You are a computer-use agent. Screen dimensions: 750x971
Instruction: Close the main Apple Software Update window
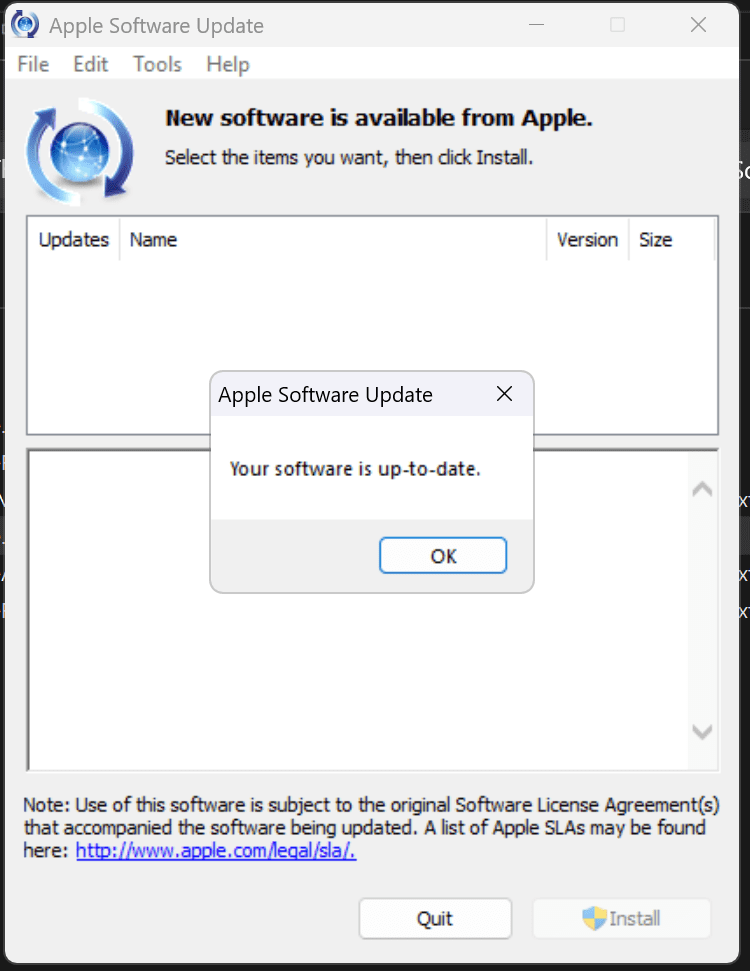(x=698, y=25)
